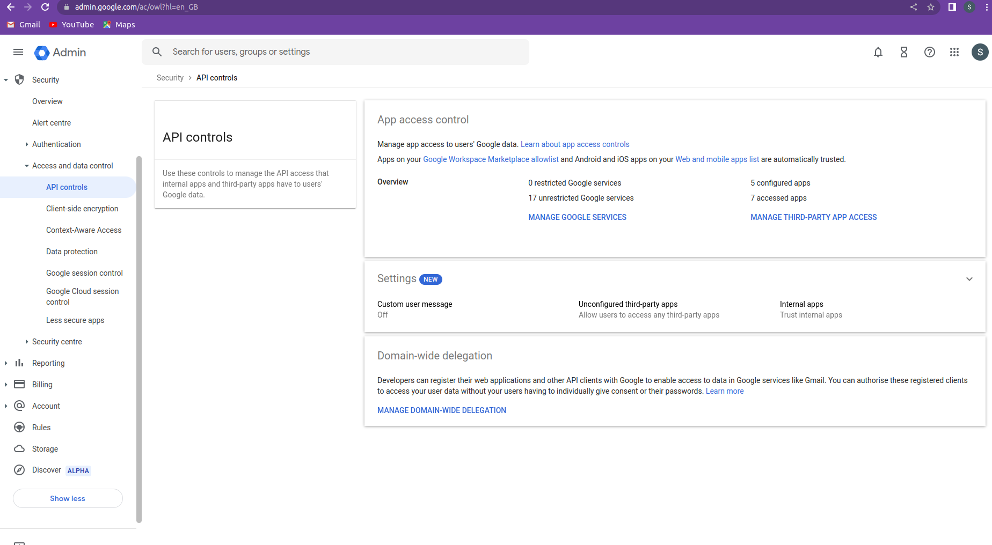
Task: Click the ALPHA badge next to Discover
Action: [78, 470]
